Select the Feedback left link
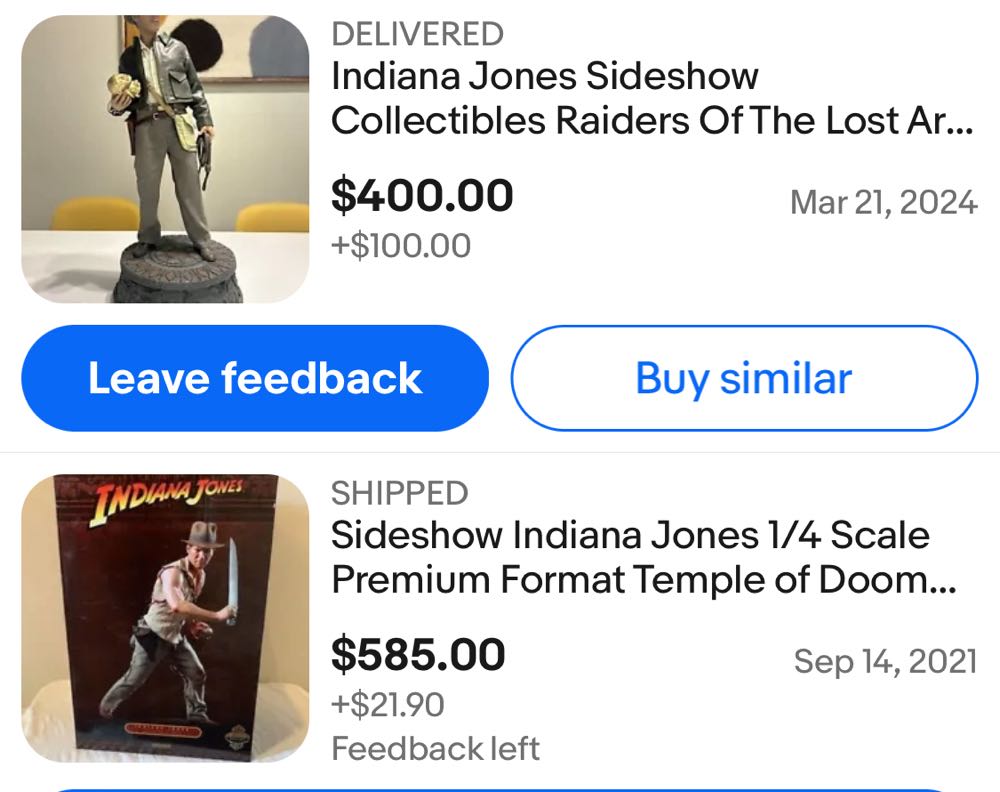1000x792 pixels. click(434, 748)
